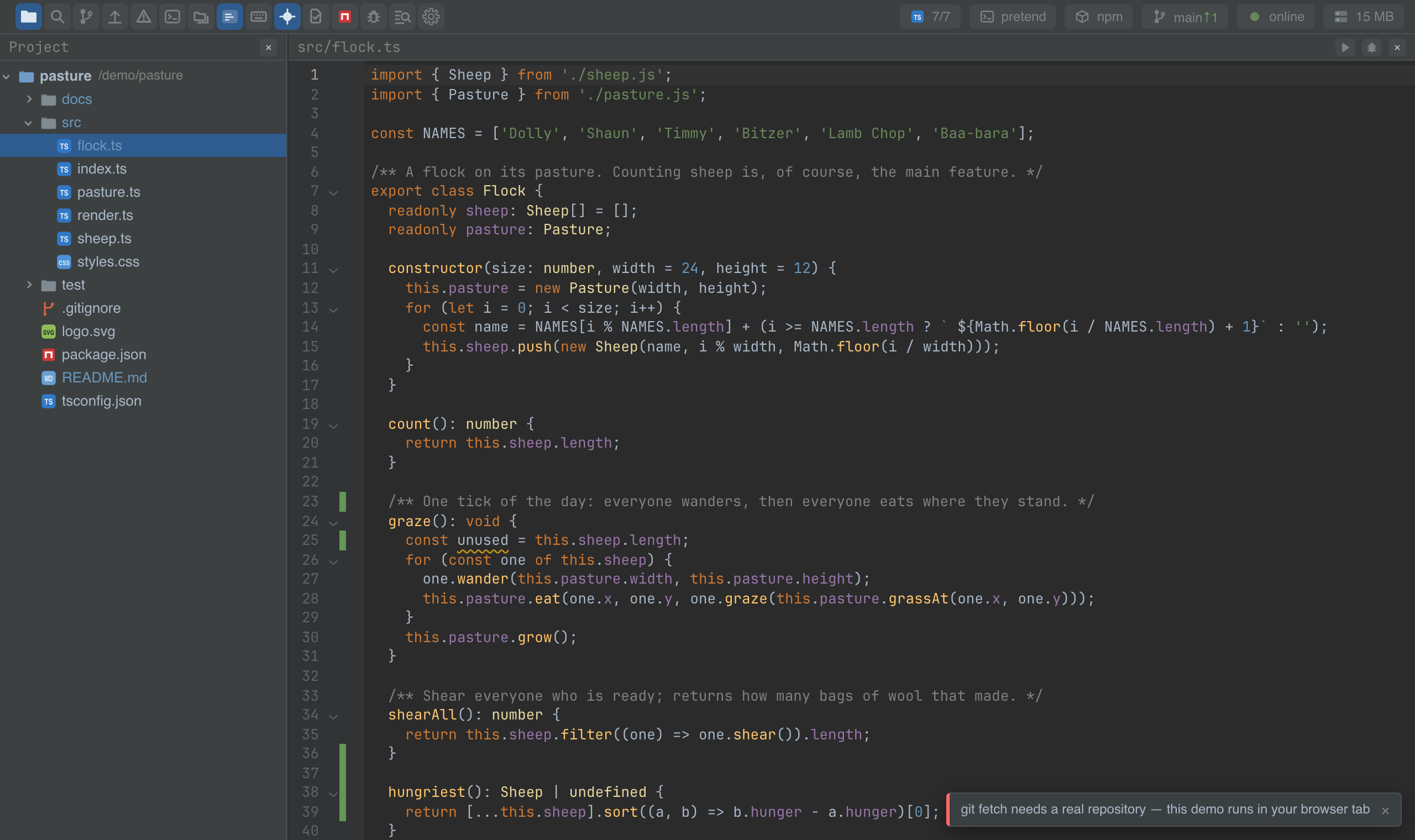
Task: Click the 15 MB memory indicator
Action: (x=1364, y=17)
